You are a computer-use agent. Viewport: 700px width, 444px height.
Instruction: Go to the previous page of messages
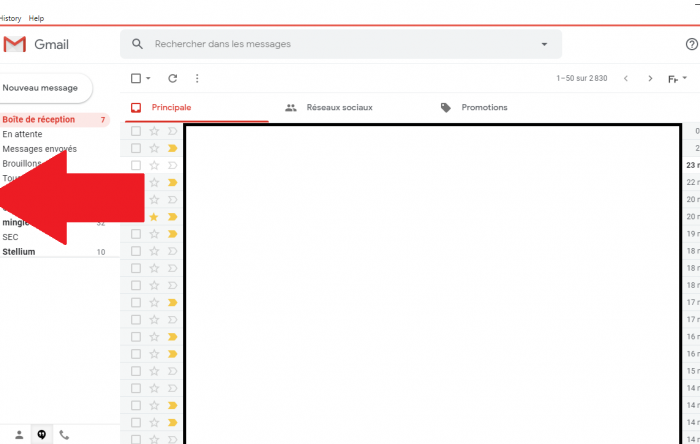click(x=625, y=79)
